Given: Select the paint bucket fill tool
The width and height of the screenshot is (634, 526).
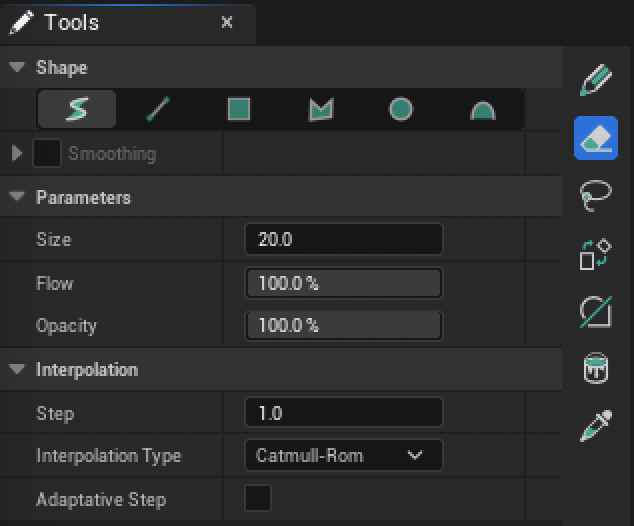Looking at the screenshot, I should (x=596, y=369).
